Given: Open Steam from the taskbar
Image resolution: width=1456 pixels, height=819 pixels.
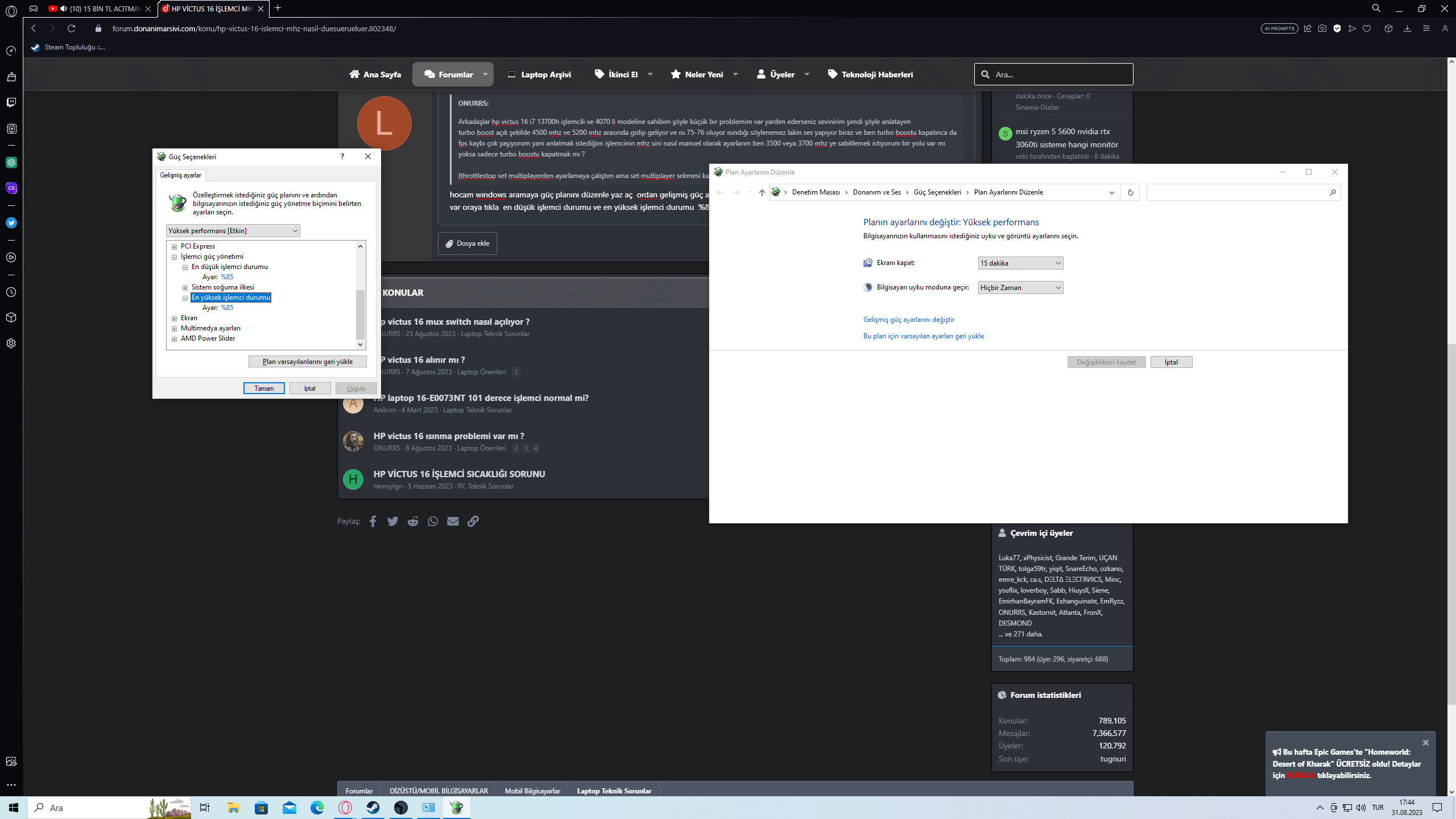Looking at the screenshot, I should coord(373,808).
